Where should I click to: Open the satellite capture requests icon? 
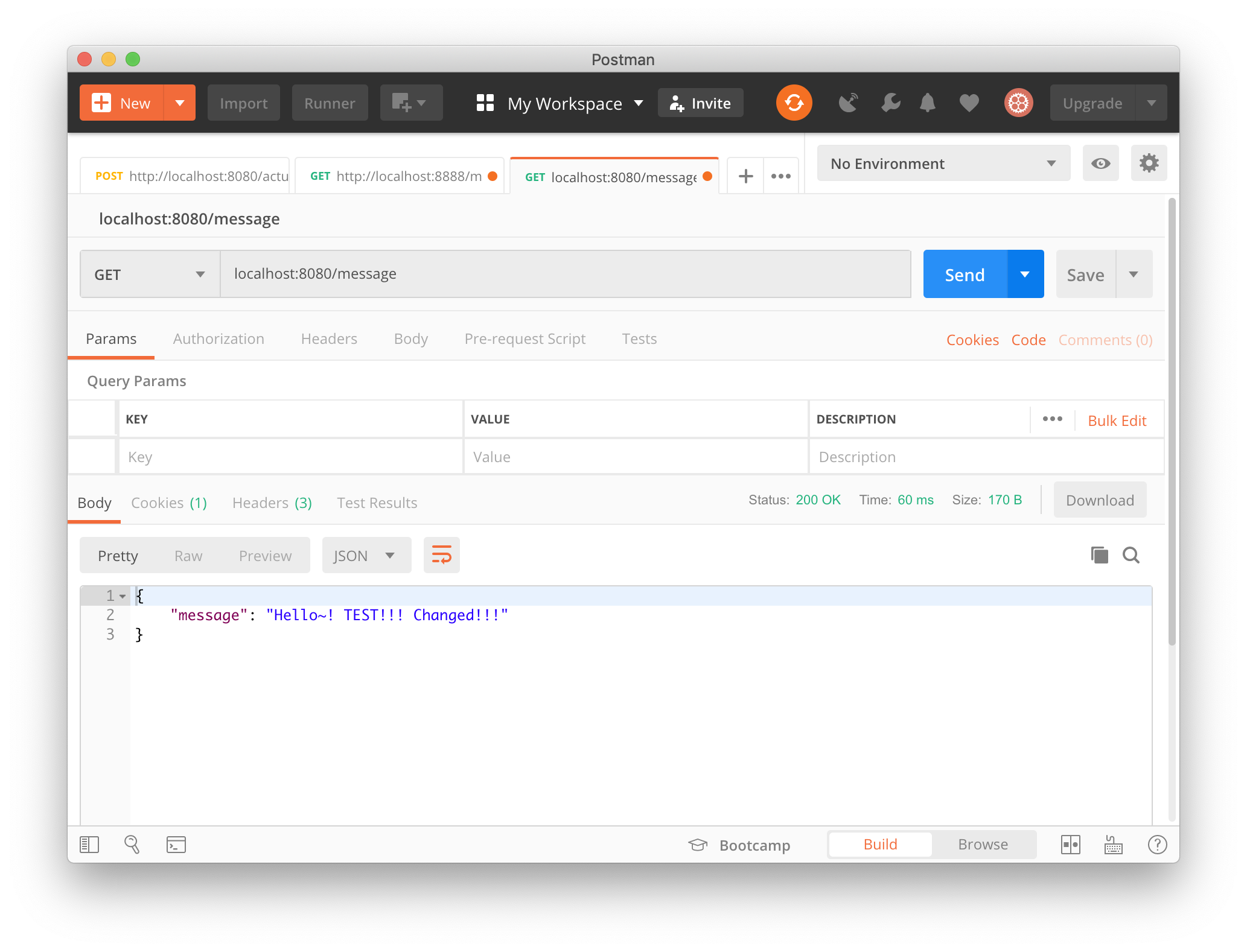pos(848,103)
